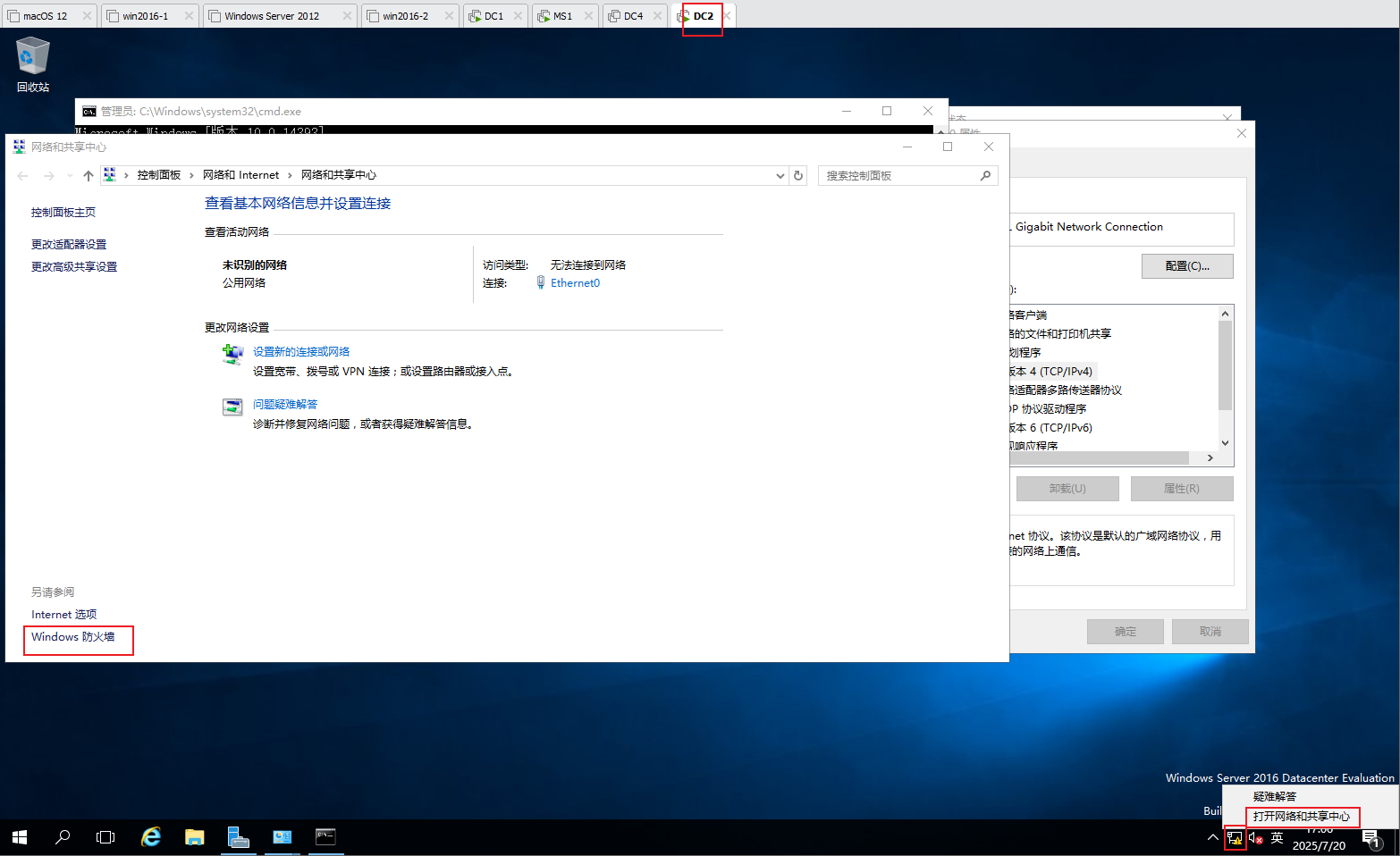Open Task View on taskbar
Viewport: 1400px width, 856px height.
105,837
